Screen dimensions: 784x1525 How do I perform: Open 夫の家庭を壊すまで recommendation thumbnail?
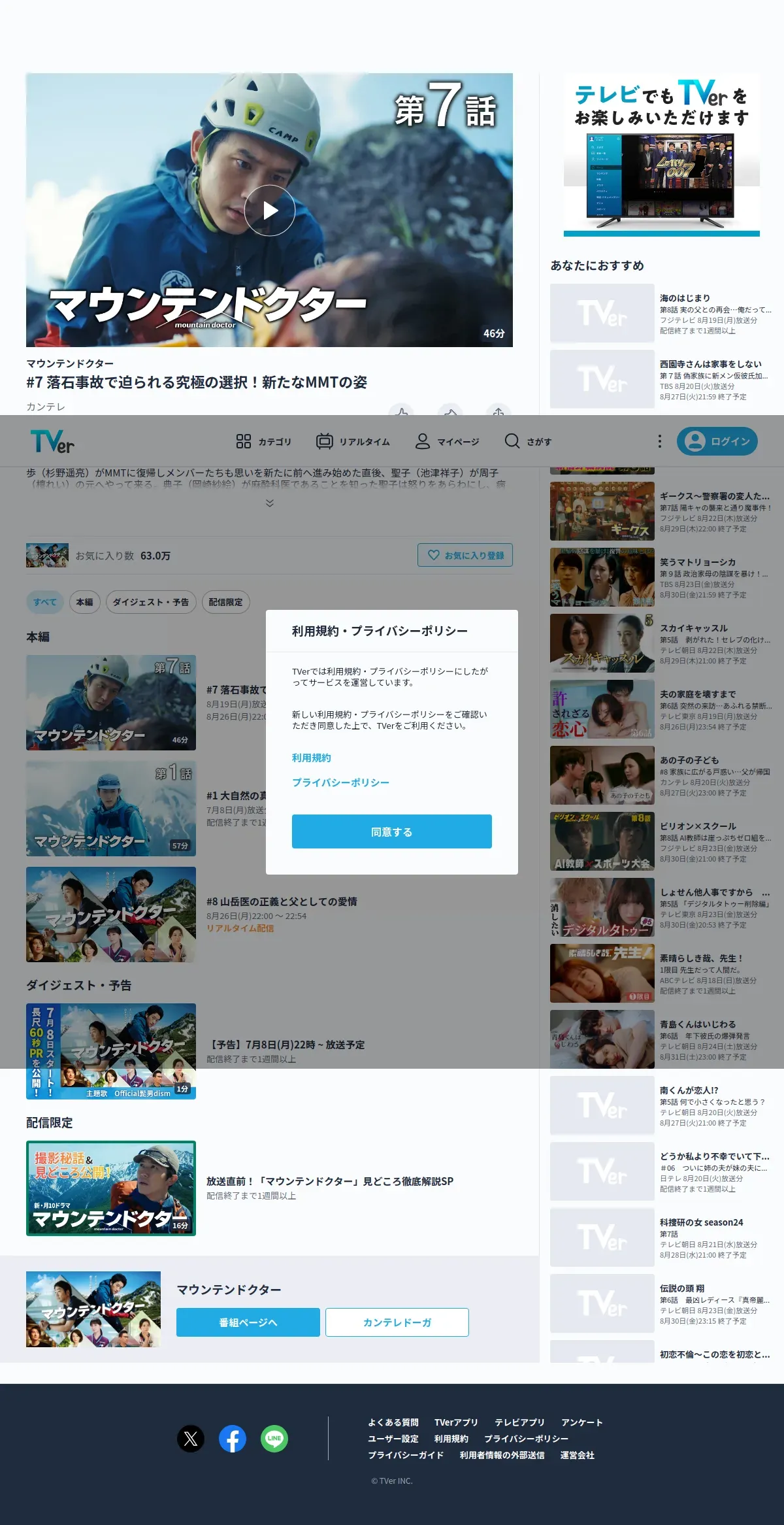pos(602,709)
